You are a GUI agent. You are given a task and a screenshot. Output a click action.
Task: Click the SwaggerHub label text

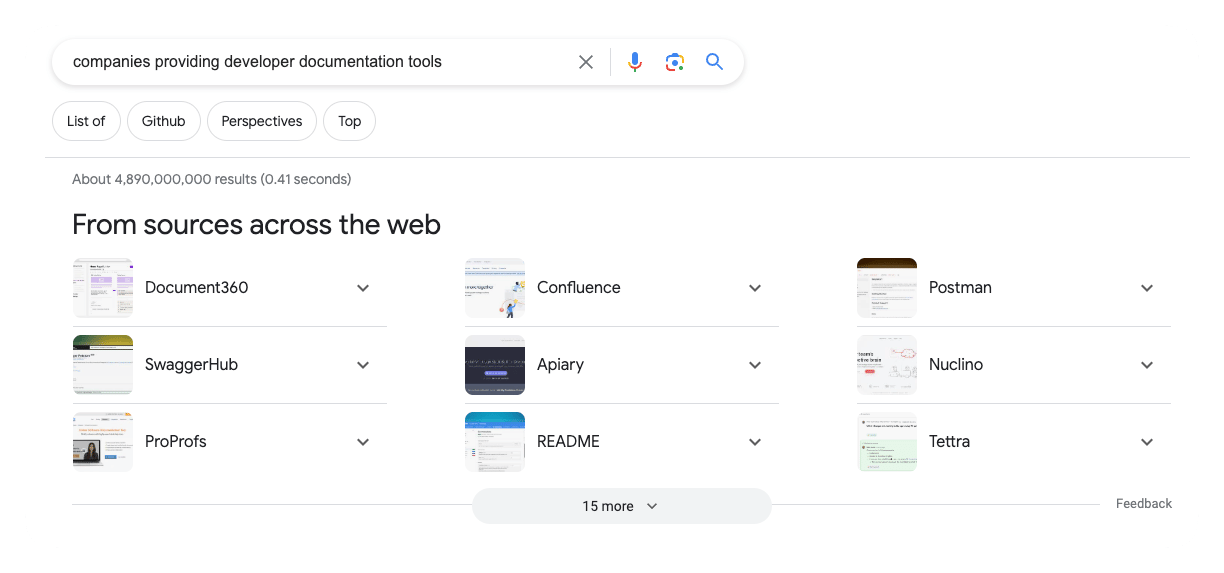(x=191, y=365)
